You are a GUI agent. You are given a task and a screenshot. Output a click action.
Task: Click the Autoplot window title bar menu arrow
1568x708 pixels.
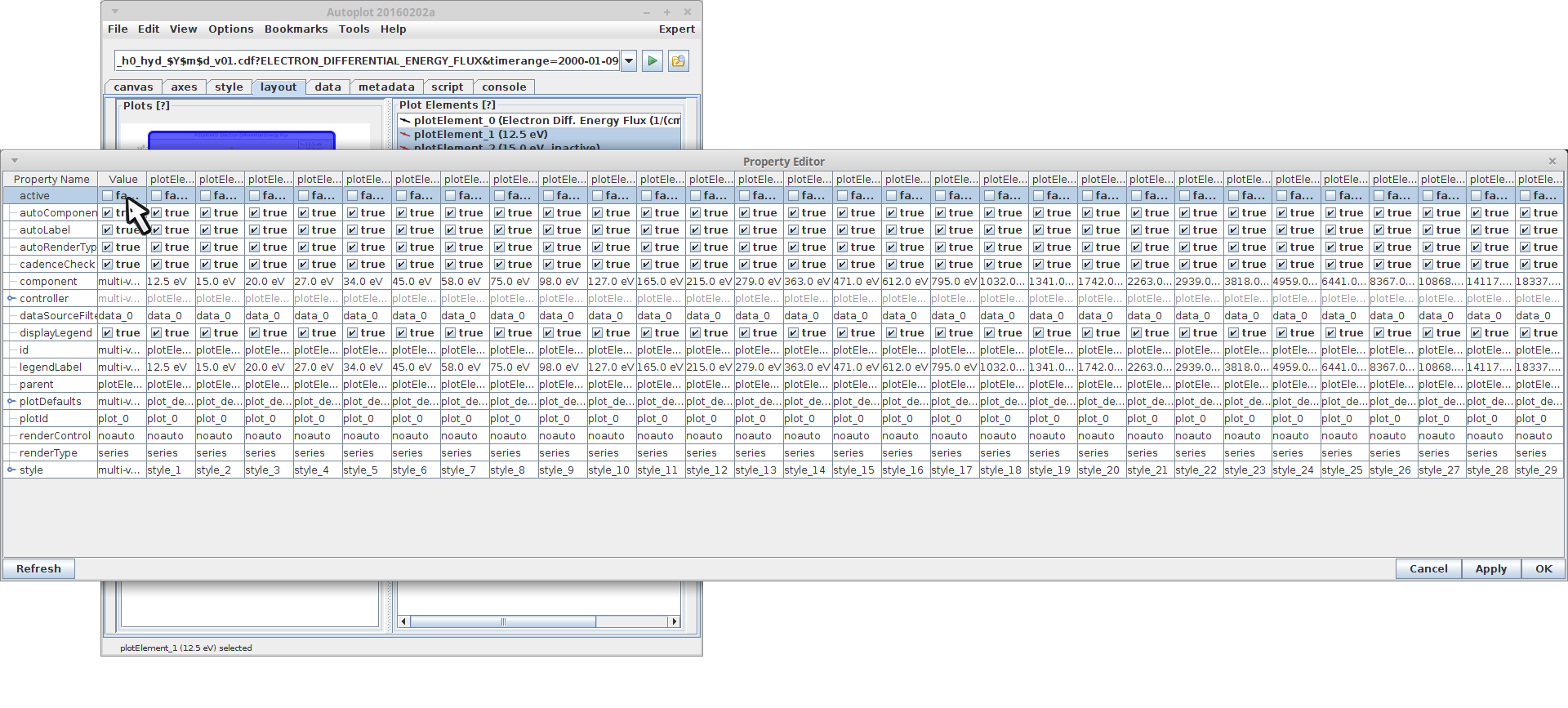[x=115, y=11]
